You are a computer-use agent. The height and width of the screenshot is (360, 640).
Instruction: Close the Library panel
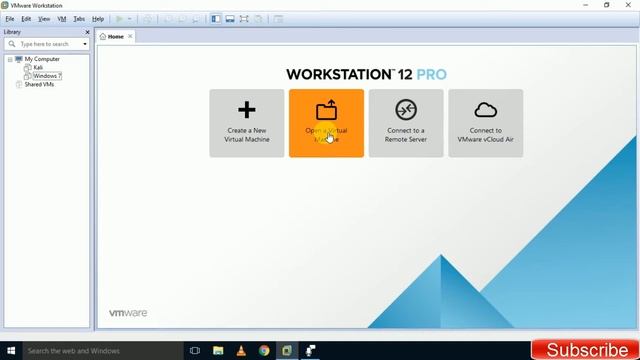[87, 32]
